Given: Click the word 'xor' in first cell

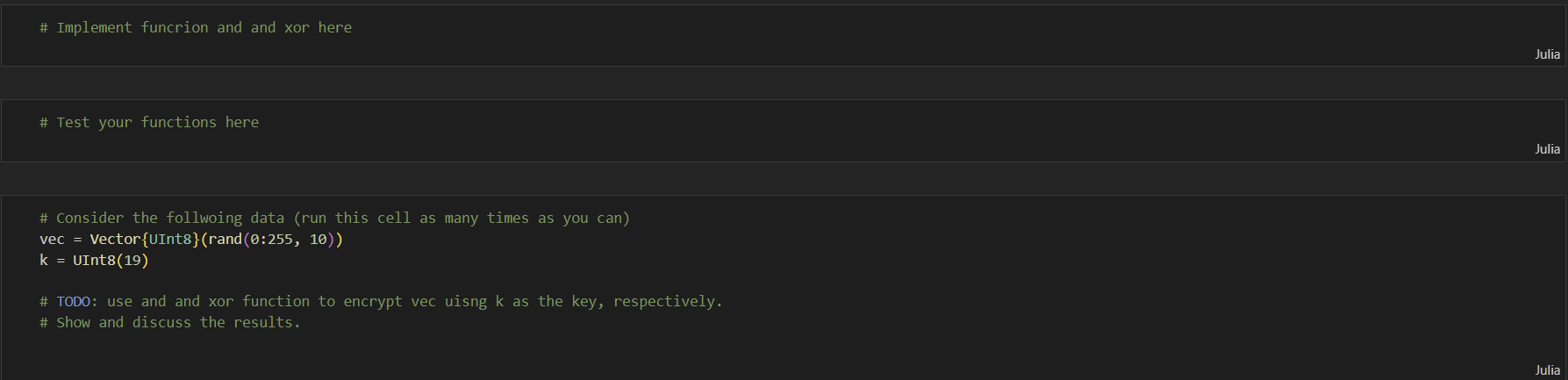Looking at the screenshot, I should [x=297, y=27].
